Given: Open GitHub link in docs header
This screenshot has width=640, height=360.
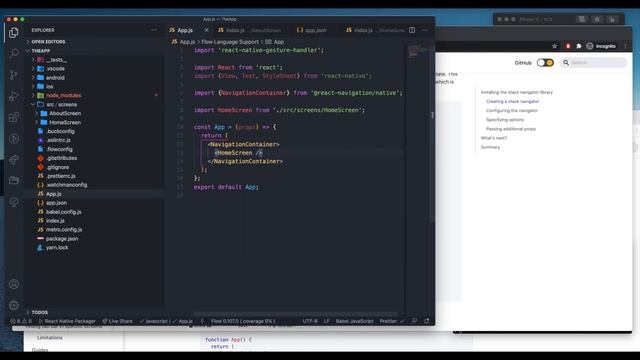Looking at the screenshot, I should pyautogui.click(x=523, y=63).
